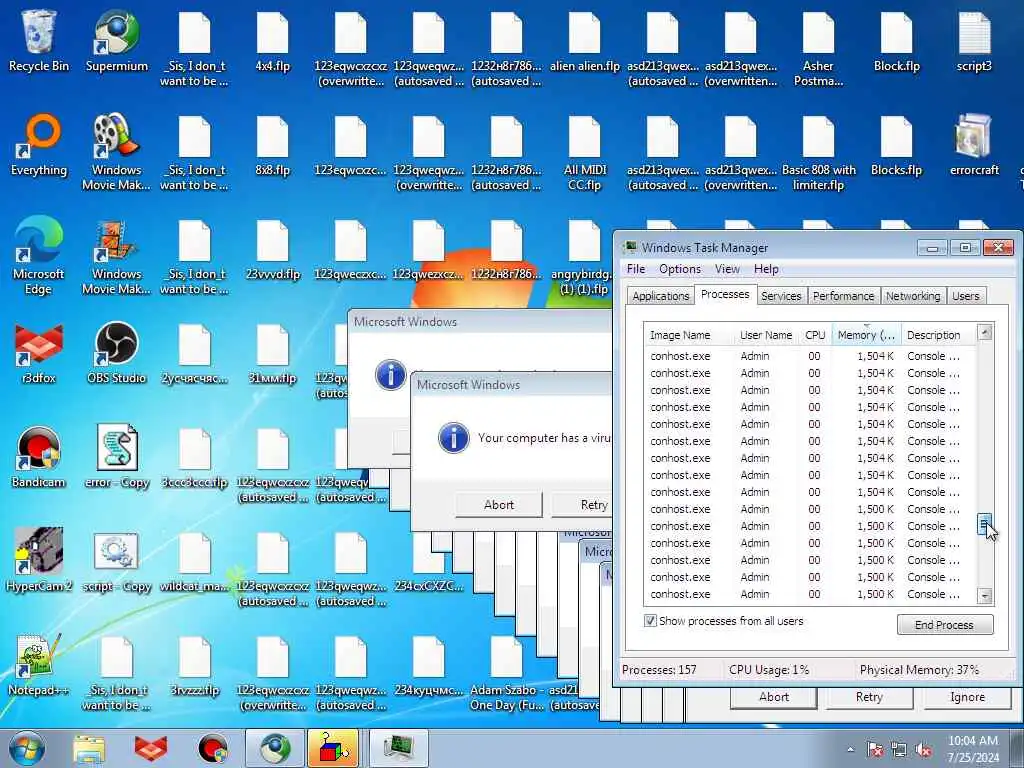Select the error - Copy script file
Viewport: 1024px width, 768px height.
click(x=117, y=457)
